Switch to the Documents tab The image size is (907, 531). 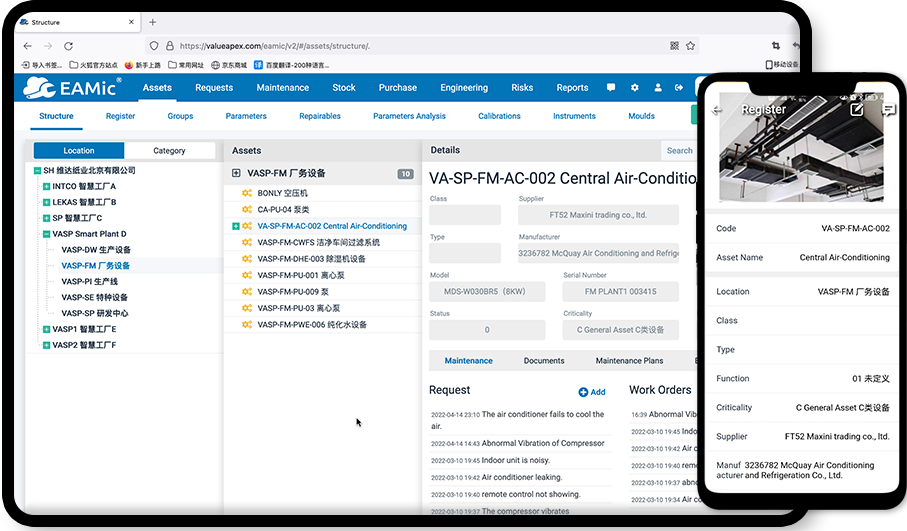tap(544, 360)
